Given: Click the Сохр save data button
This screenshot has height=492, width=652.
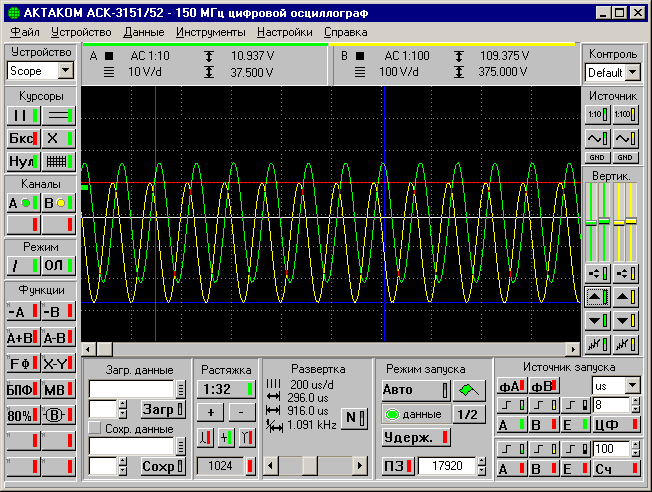Looking at the screenshot, I should click(163, 467).
